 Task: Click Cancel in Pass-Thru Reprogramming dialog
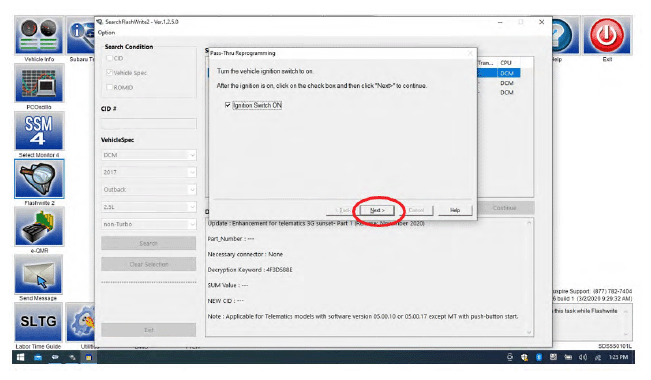(416, 210)
